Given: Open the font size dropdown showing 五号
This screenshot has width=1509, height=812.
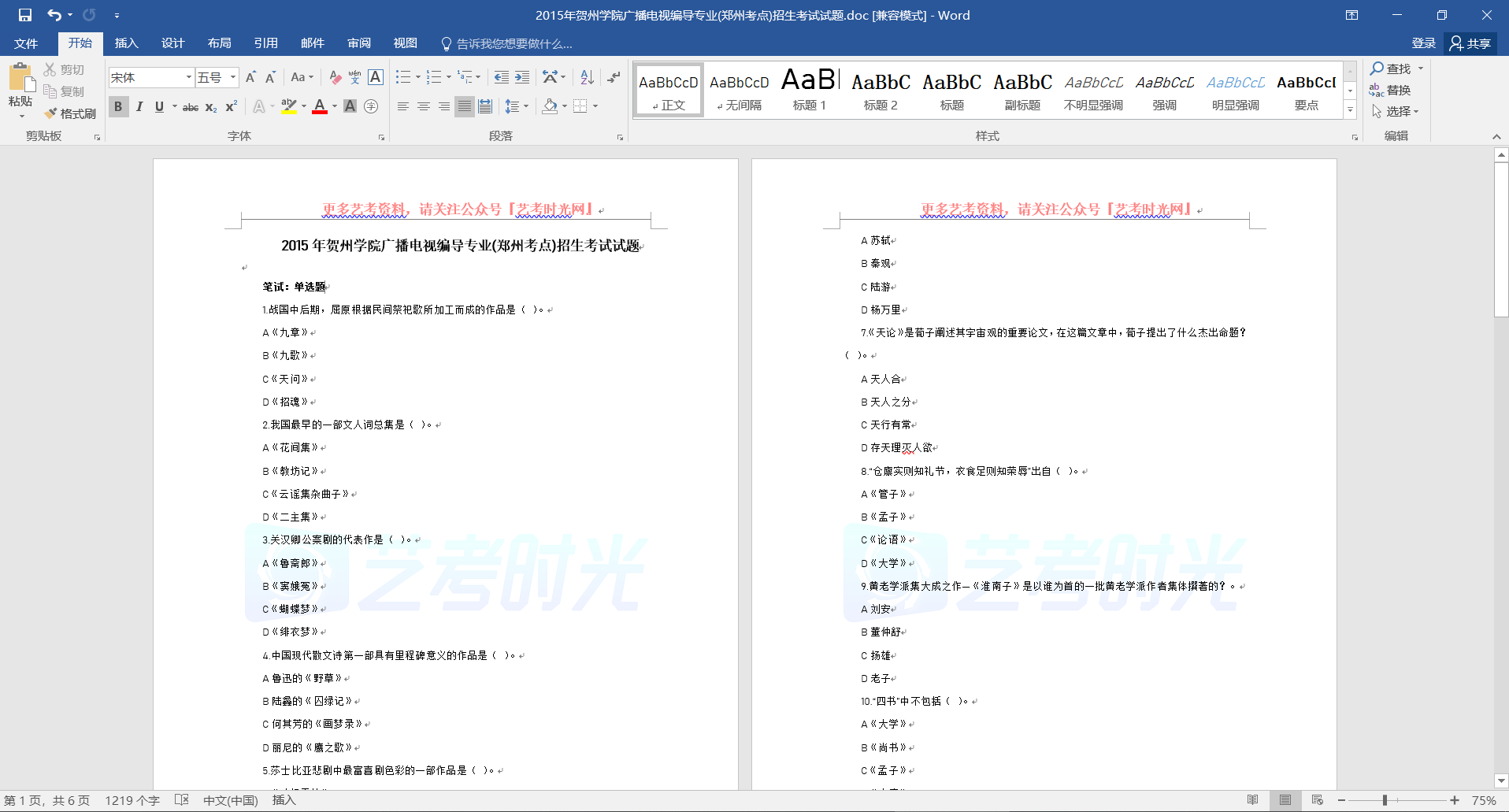Looking at the screenshot, I should 233,77.
